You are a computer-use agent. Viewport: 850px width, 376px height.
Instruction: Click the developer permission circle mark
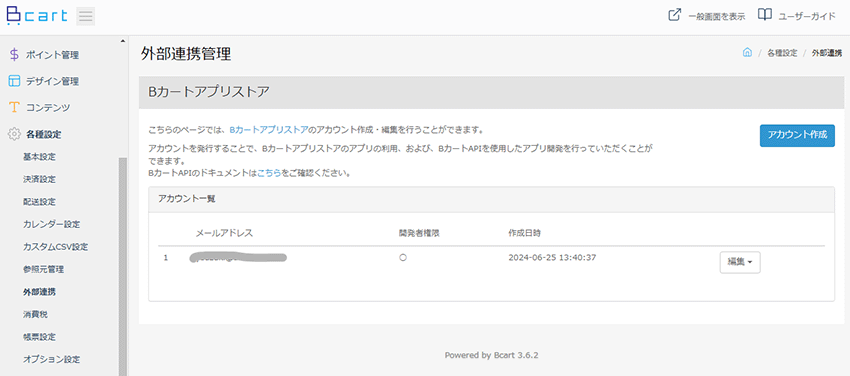[402, 258]
